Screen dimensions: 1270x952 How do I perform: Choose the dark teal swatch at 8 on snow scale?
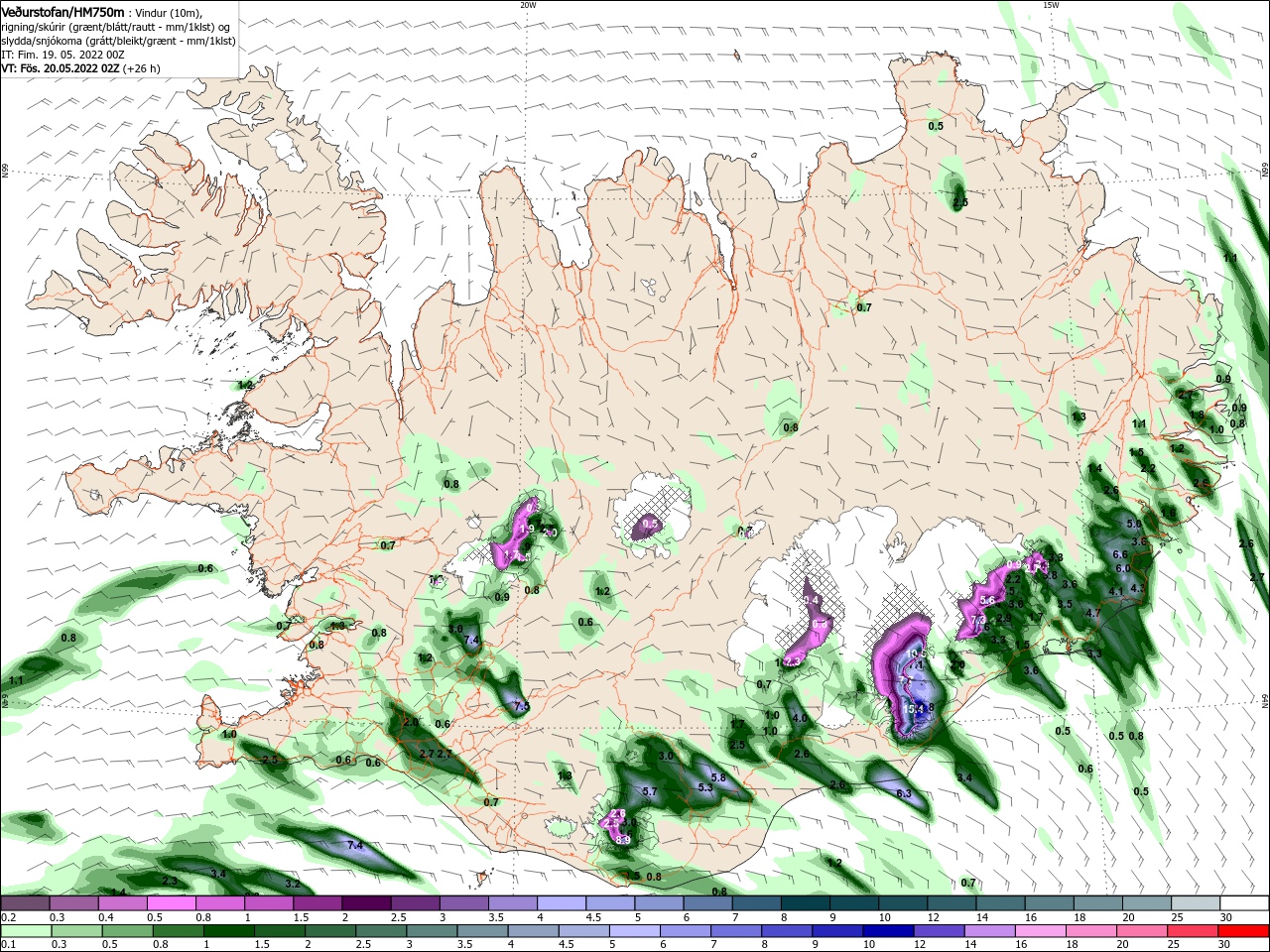[x=806, y=903]
